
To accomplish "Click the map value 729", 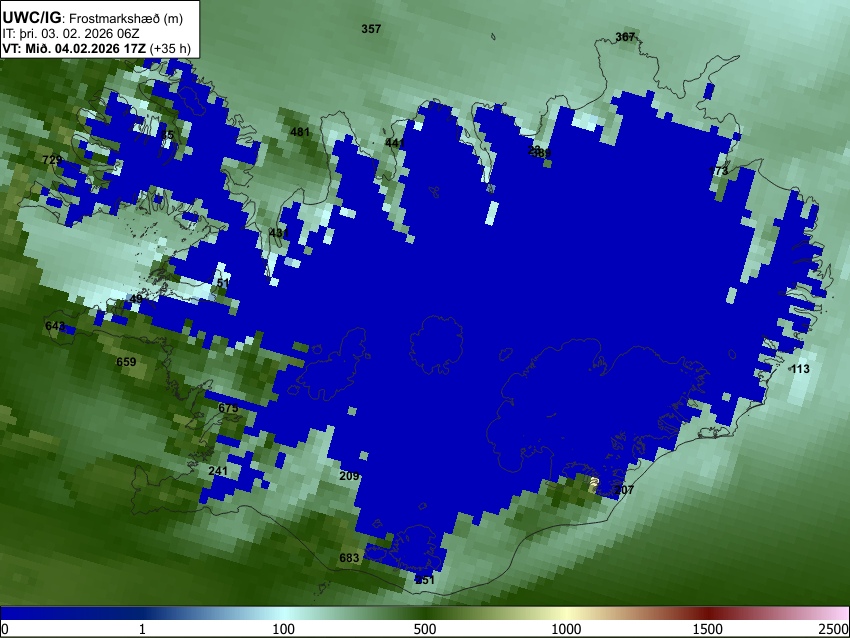I will (52, 160).
